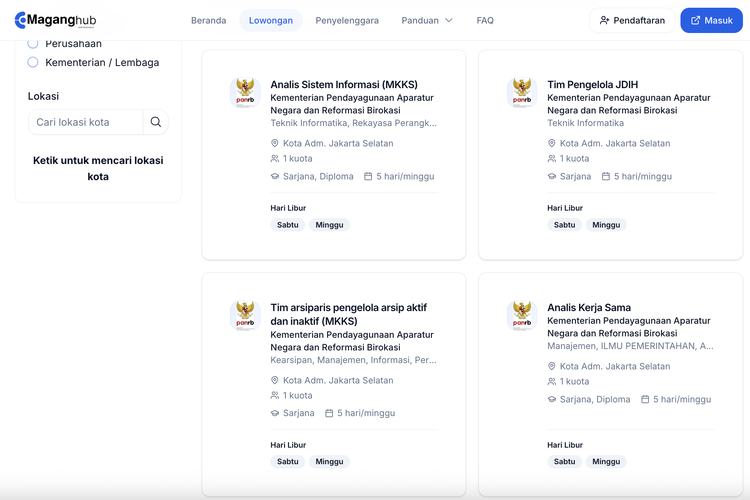
Task: Click the panrb logo on Analis Sistem Informasi card
Action: [245, 92]
